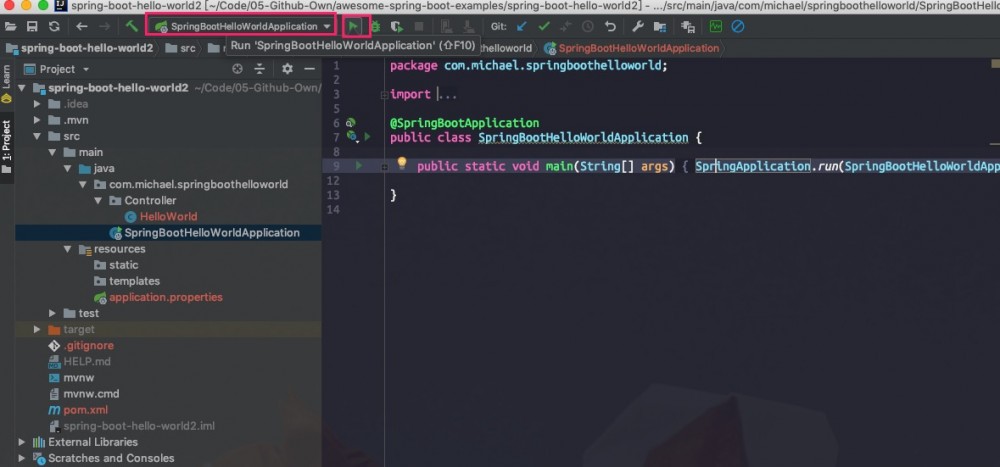Select the mvnw.cmd file
Viewport: 1000px width, 467px height.
pyautogui.click(x=91, y=394)
